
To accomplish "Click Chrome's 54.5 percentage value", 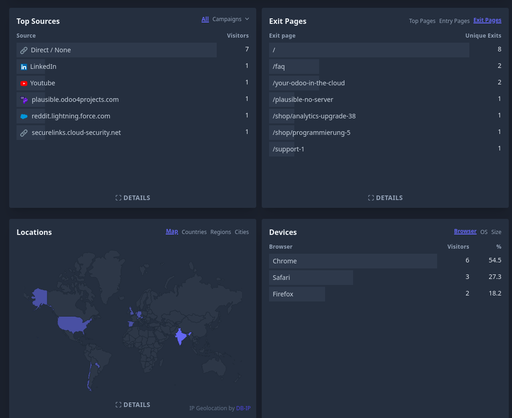I will coord(495,260).
